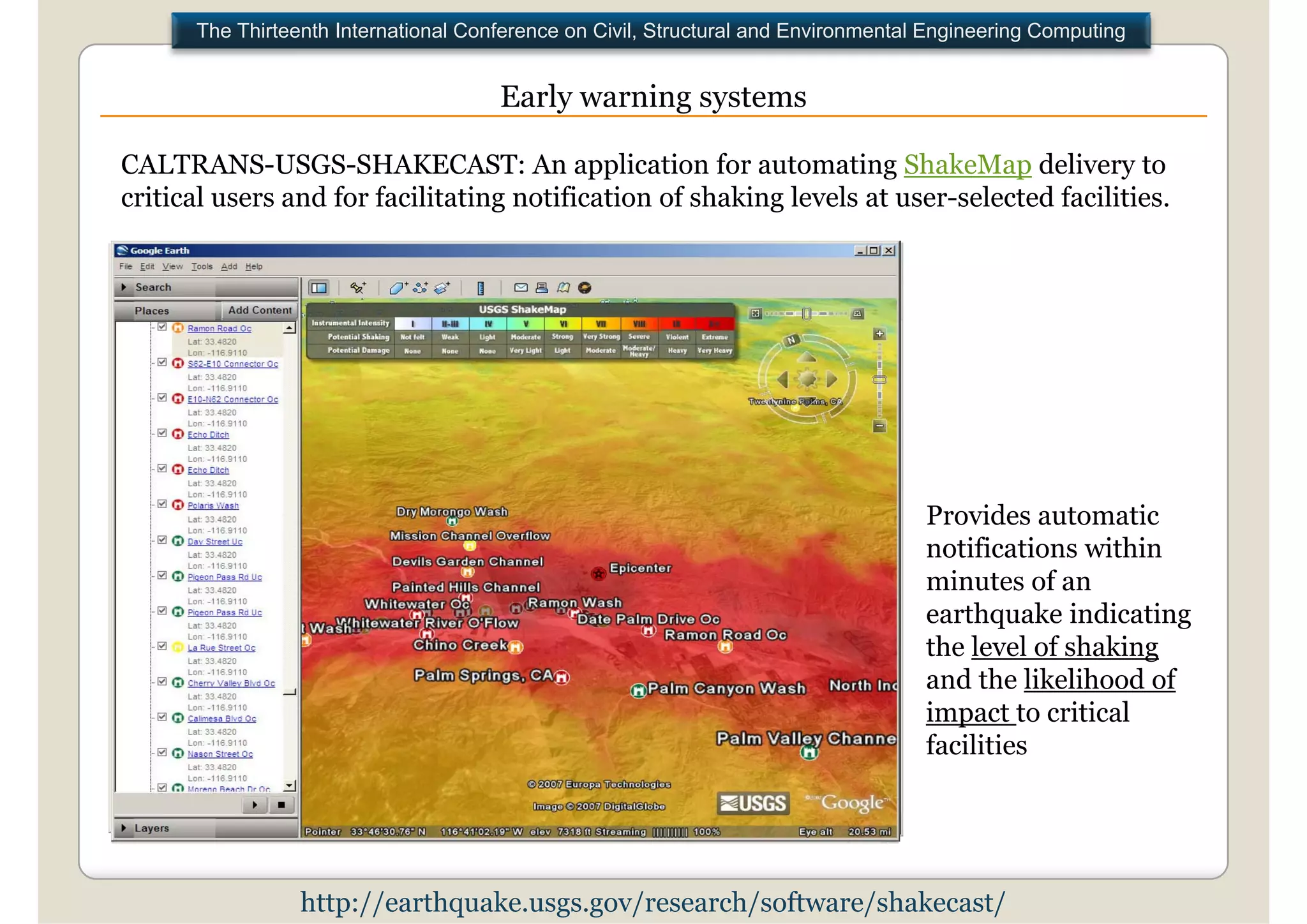This screenshot has width=1307, height=924.
Task: Click the Places list scroll-down arrow
Action: (x=290, y=786)
